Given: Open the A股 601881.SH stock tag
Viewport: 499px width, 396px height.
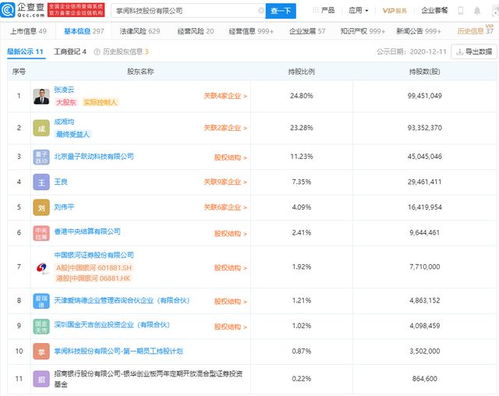Looking at the screenshot, I should (94, 268).
